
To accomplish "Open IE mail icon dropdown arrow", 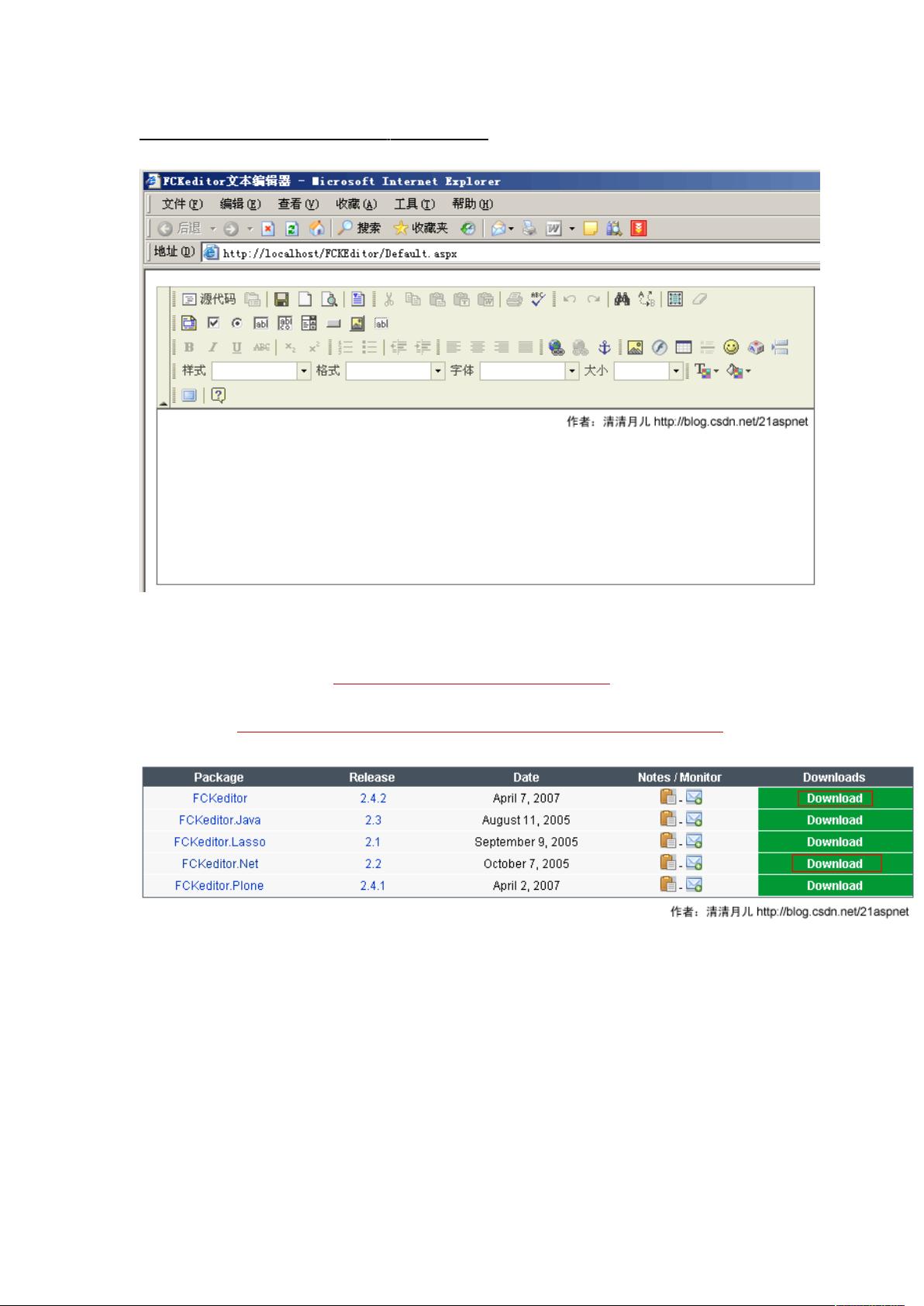I will (511, 229).
